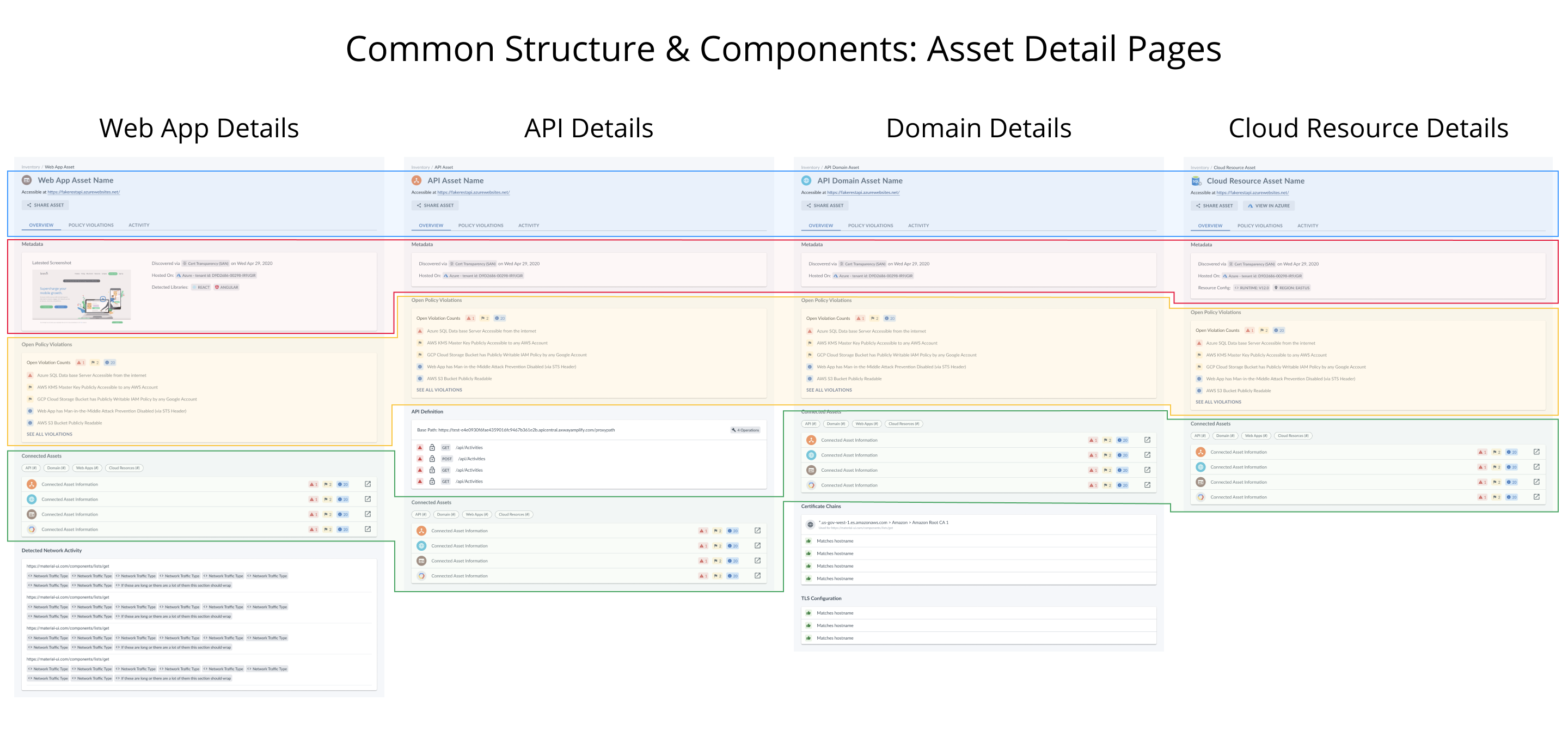Expand the 4 Operations badge in API Definition

click(x=745, y=430)
